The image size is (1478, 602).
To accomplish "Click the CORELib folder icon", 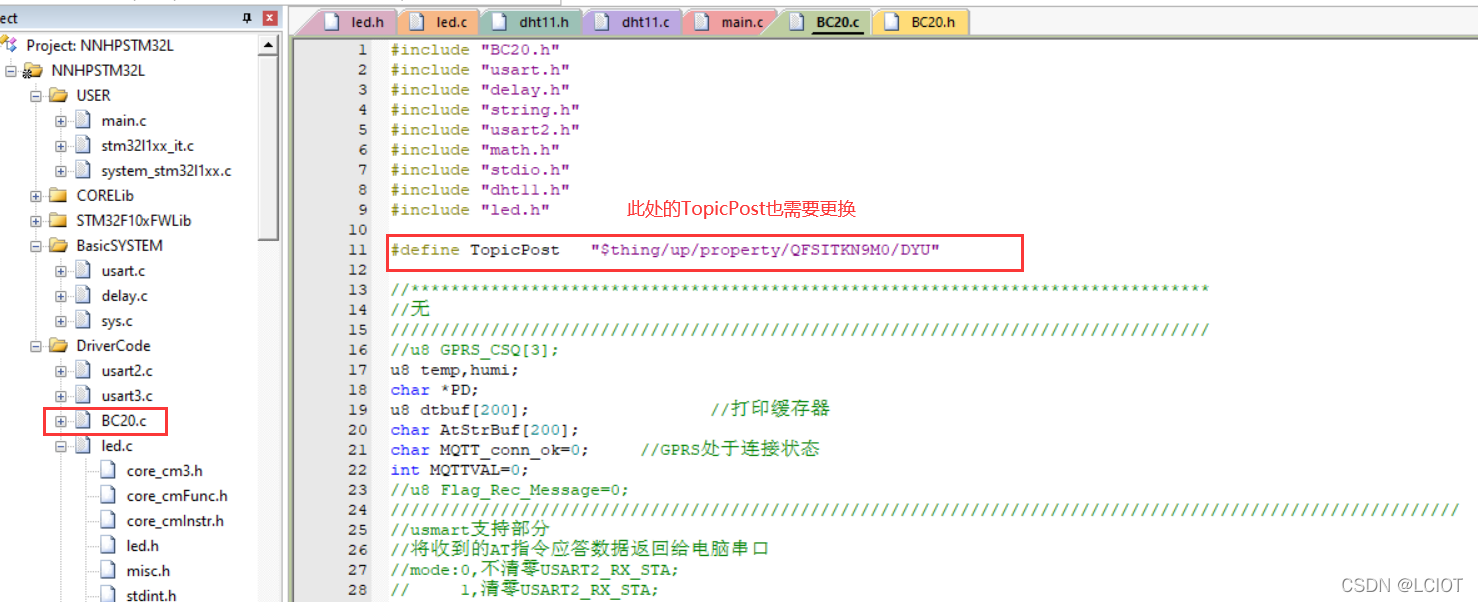I will coord(58,196).
